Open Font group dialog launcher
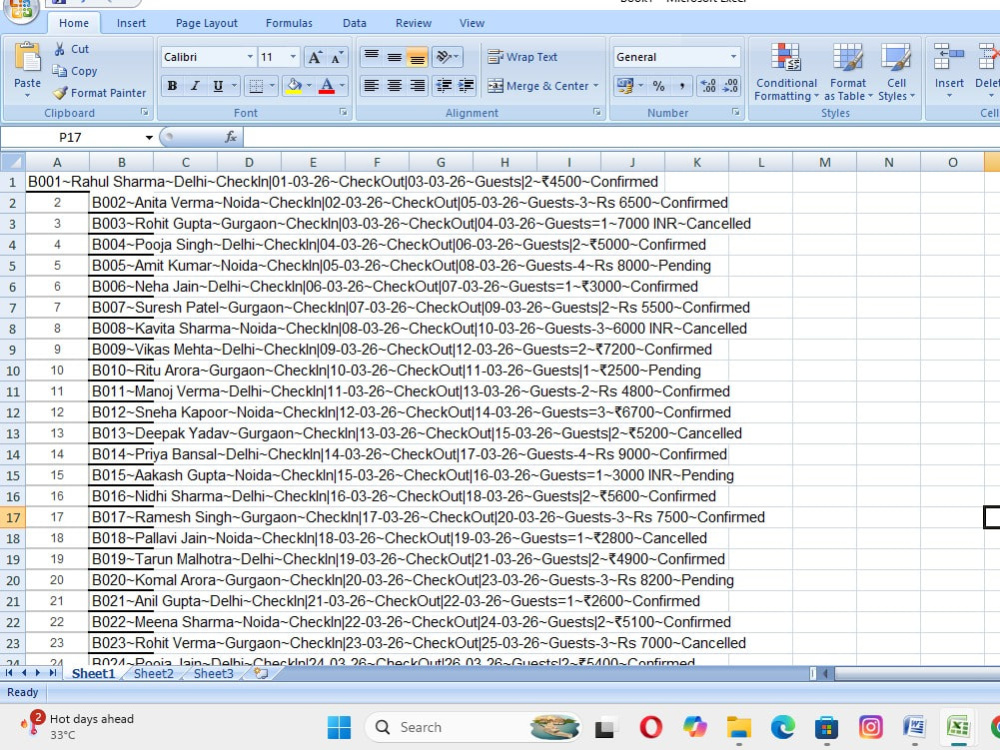This screenshot has width=1000, height=750. [343, 112]
